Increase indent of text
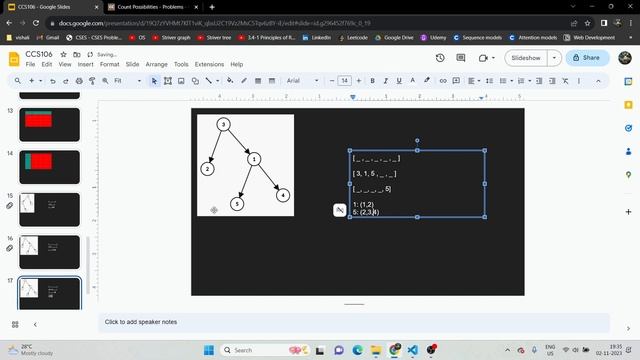This screenshot has height=360, width=640. point(552,81)
